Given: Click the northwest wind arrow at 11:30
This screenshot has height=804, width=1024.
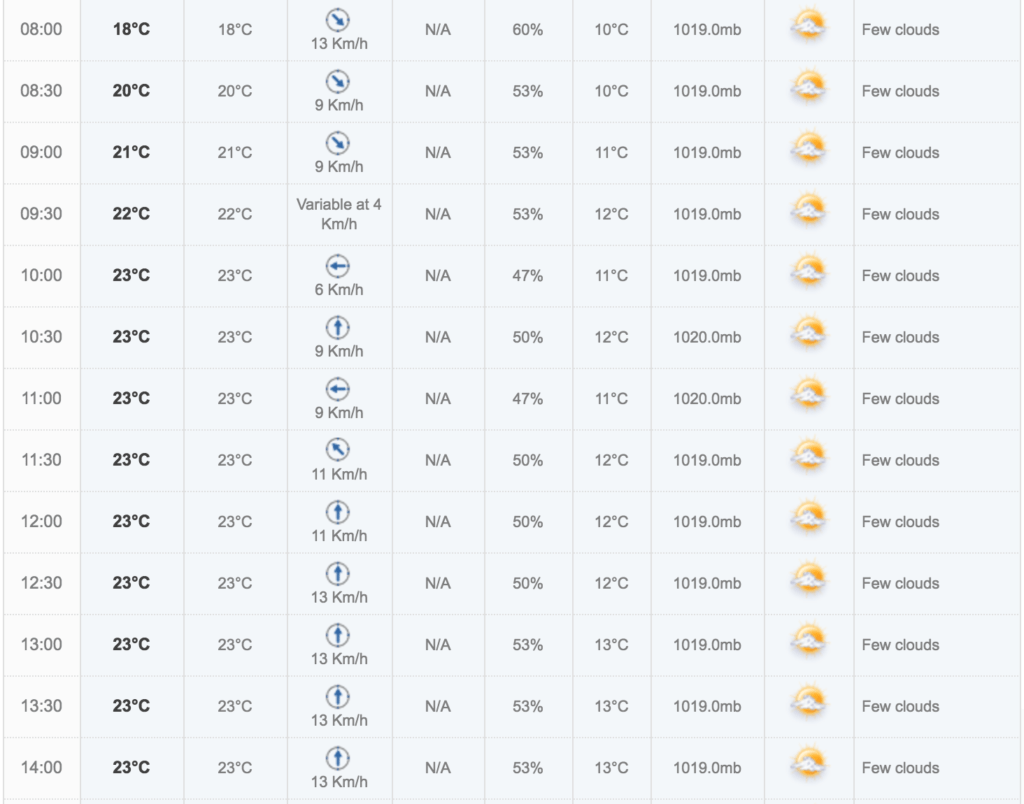Looking at the screenshot, I should (x=338, y=449).
